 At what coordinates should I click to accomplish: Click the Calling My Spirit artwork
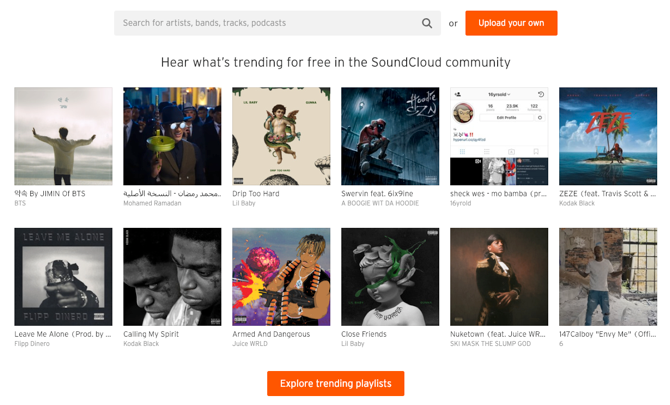pos(172,277)
